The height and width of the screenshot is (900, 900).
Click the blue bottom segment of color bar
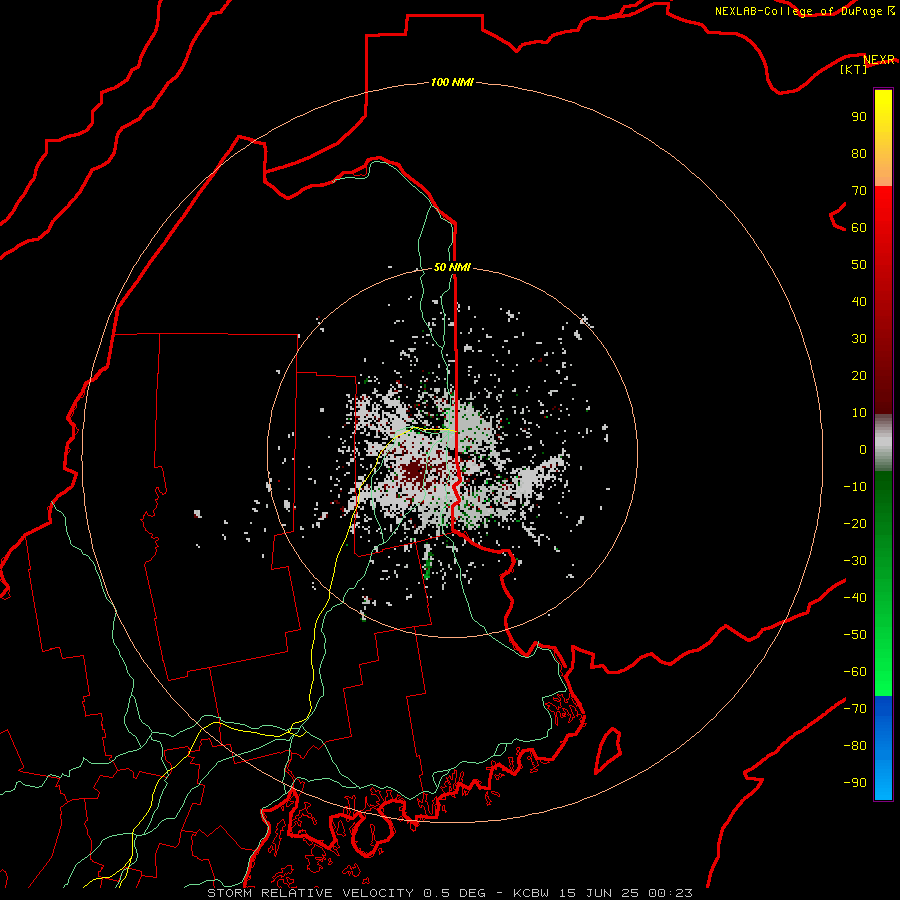tap(883, 748)
